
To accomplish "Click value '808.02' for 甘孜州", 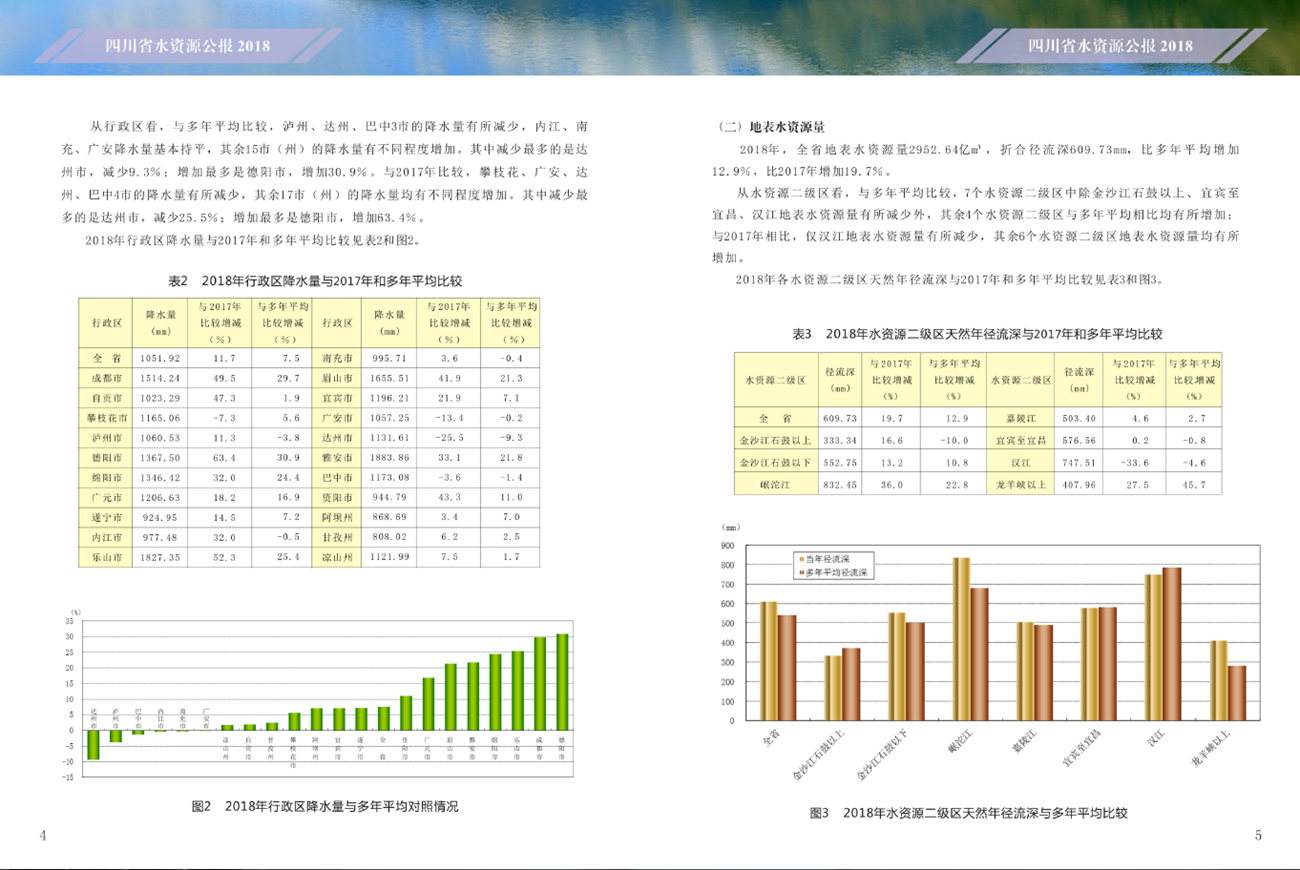I will (x=390, y=537).
